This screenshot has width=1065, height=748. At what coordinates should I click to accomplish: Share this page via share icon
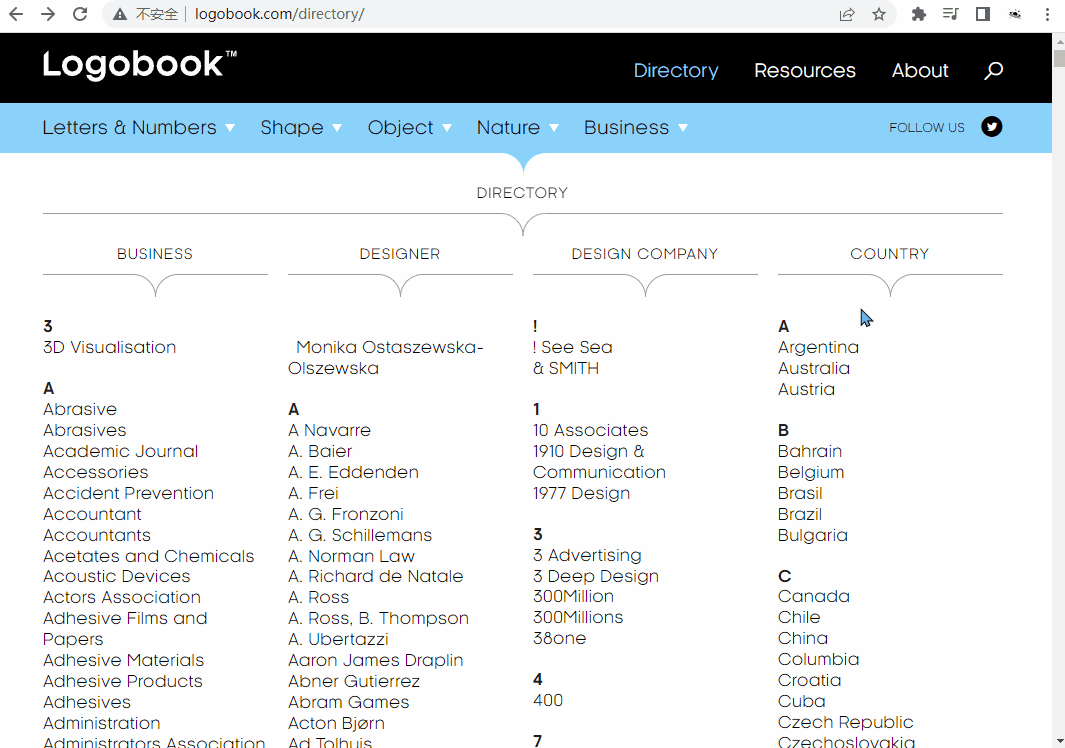[x=846, y=14]
